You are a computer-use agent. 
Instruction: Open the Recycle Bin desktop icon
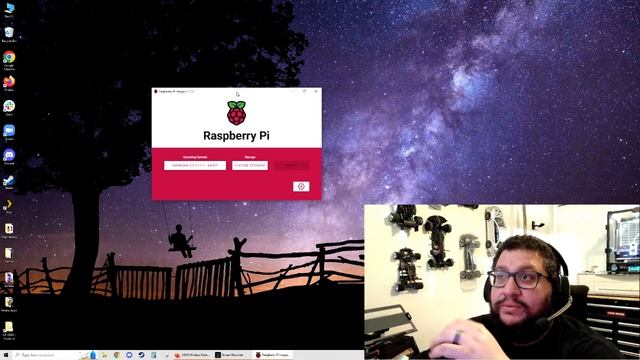pyautogui.click(x=9, y=34)
